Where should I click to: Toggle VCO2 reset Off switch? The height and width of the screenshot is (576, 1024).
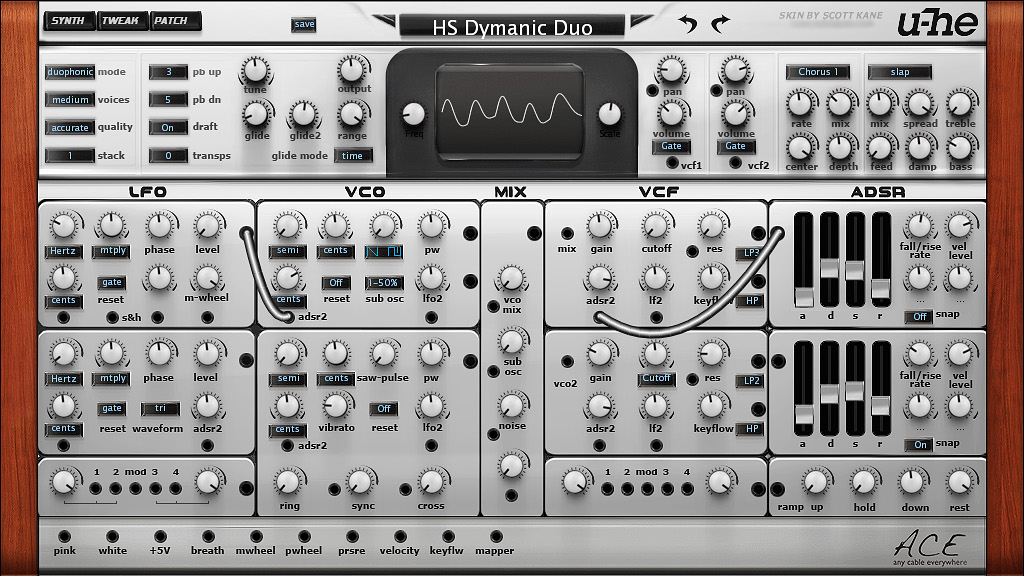point(383,409)
